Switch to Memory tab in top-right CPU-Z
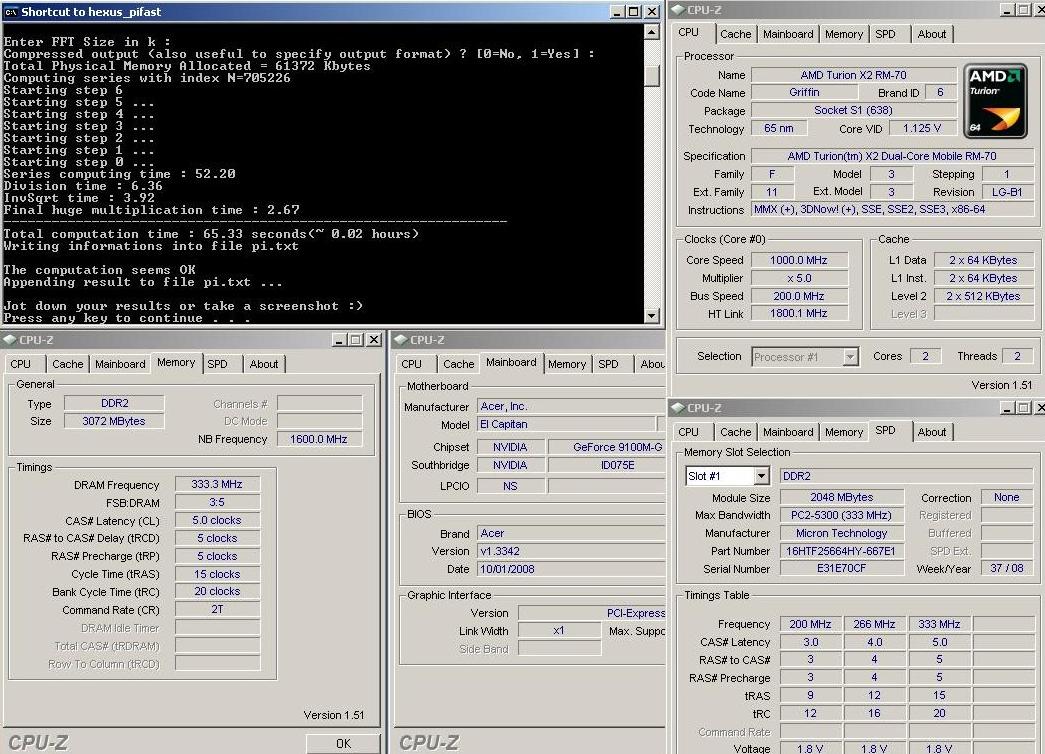 (x=844, y=34)
